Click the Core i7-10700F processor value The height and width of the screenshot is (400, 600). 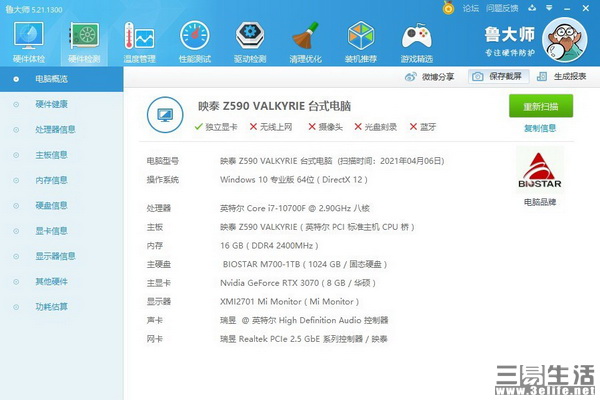pyautogui.click(x=295, y=208)
